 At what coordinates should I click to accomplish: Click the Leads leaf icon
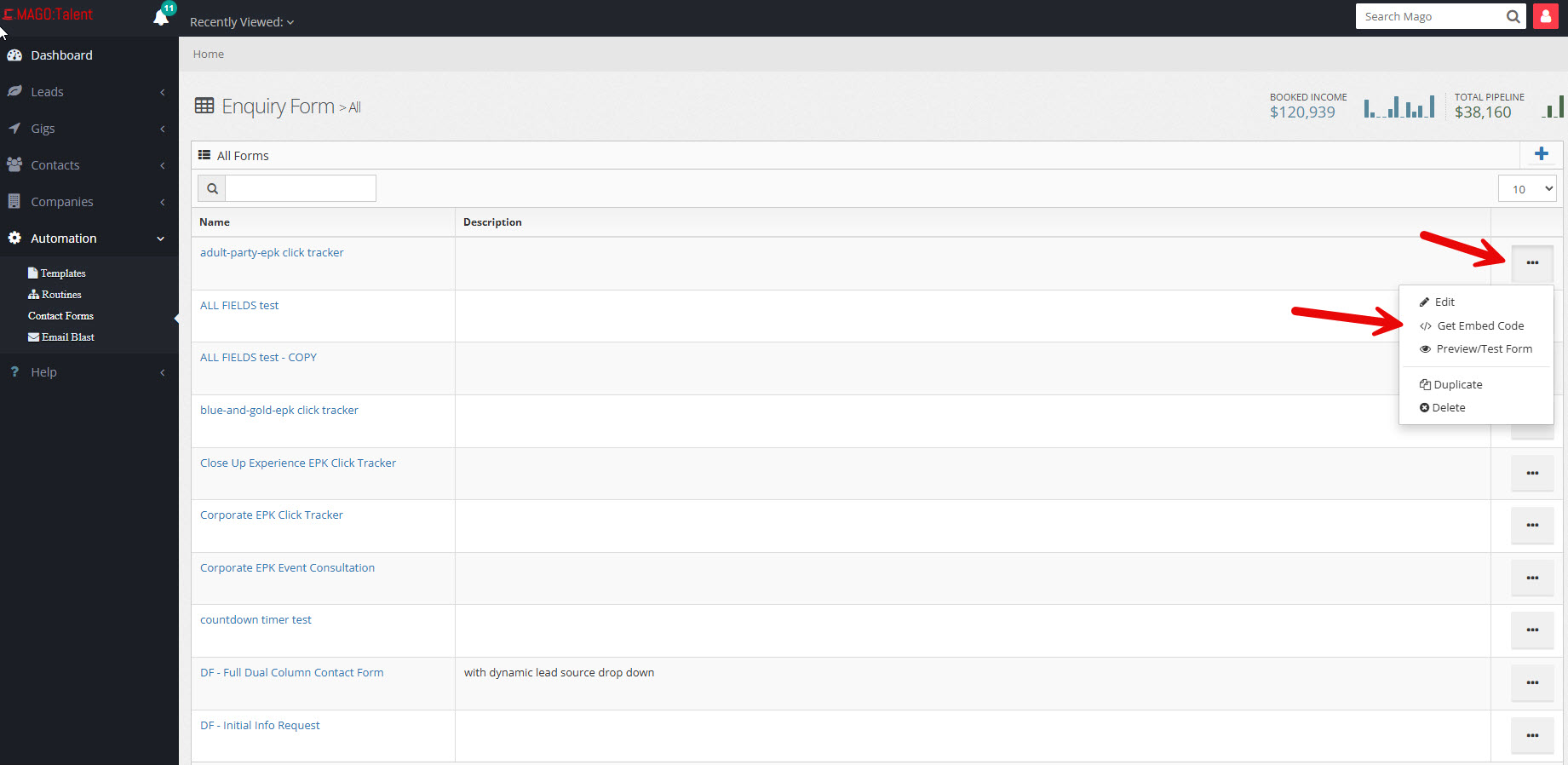tap(14, 91)
